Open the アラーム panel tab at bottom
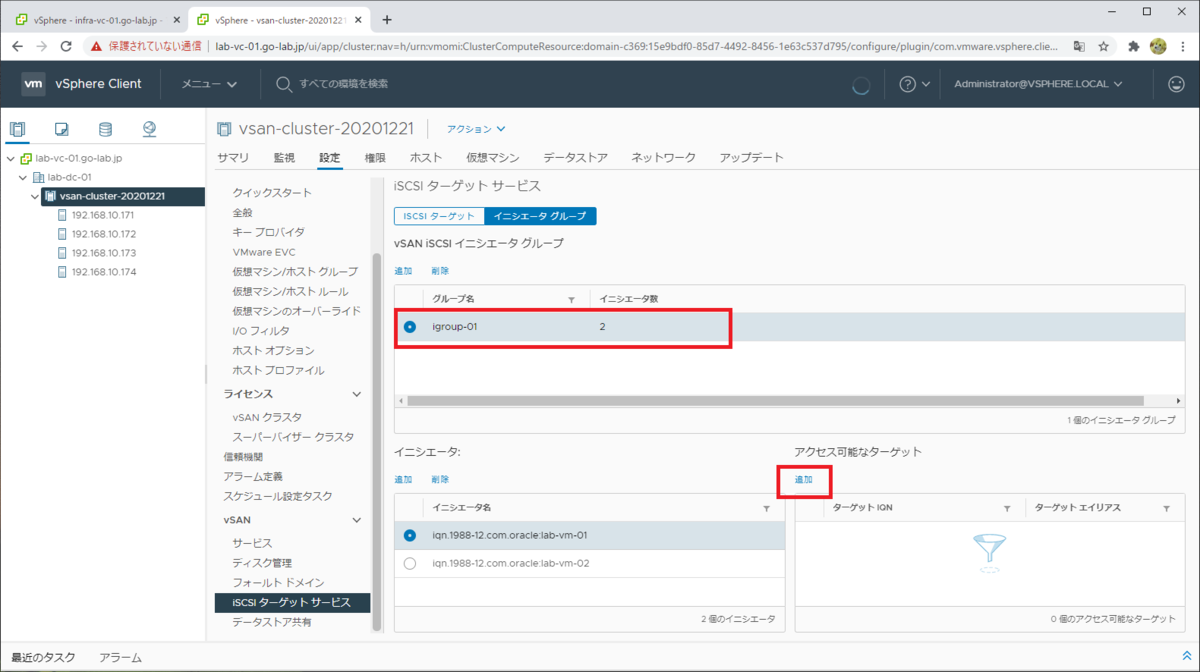The image size is (1200, 672). click(120, 657)
